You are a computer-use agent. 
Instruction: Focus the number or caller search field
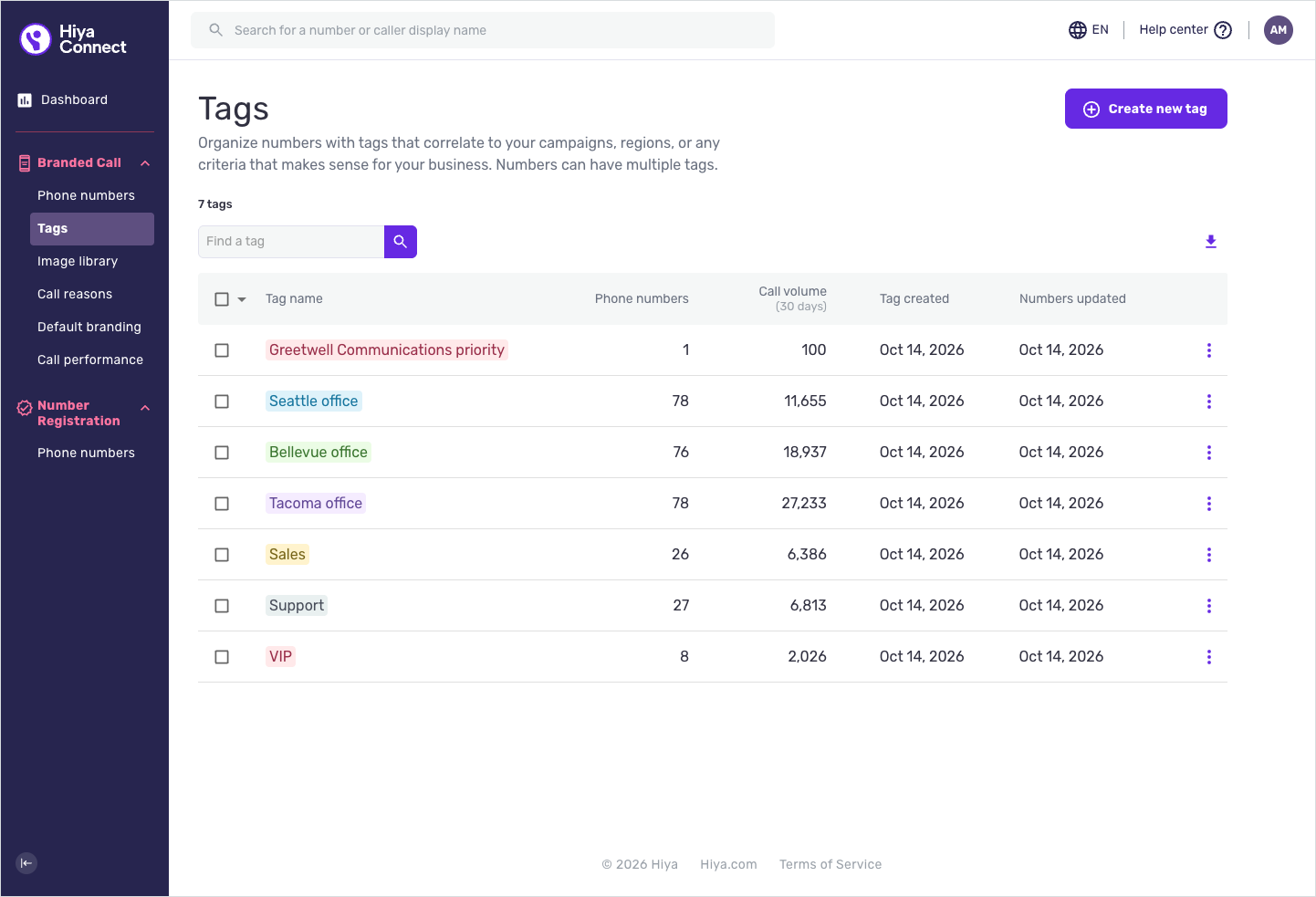click(483, 30)
